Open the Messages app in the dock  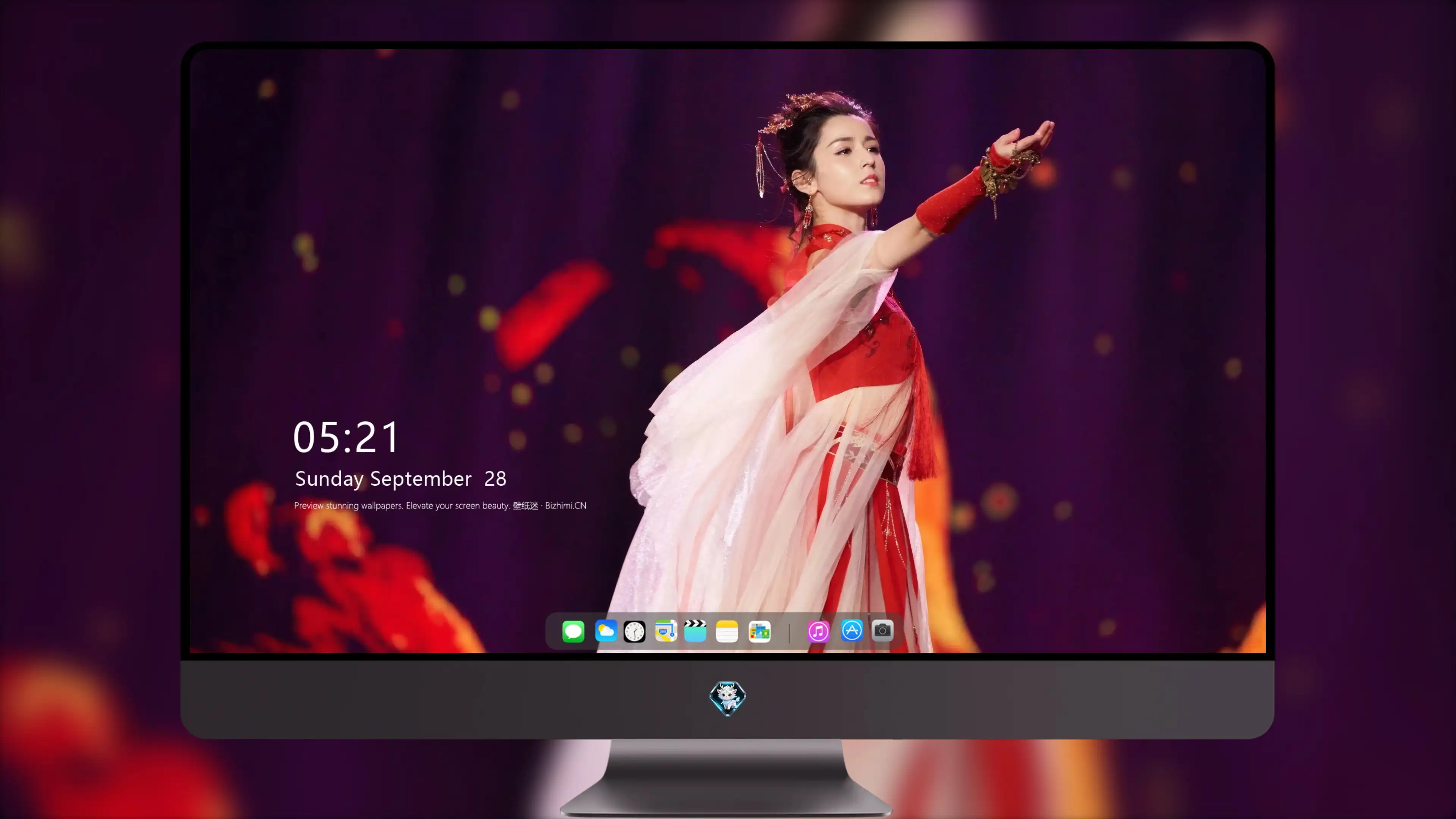coord(573,631)
